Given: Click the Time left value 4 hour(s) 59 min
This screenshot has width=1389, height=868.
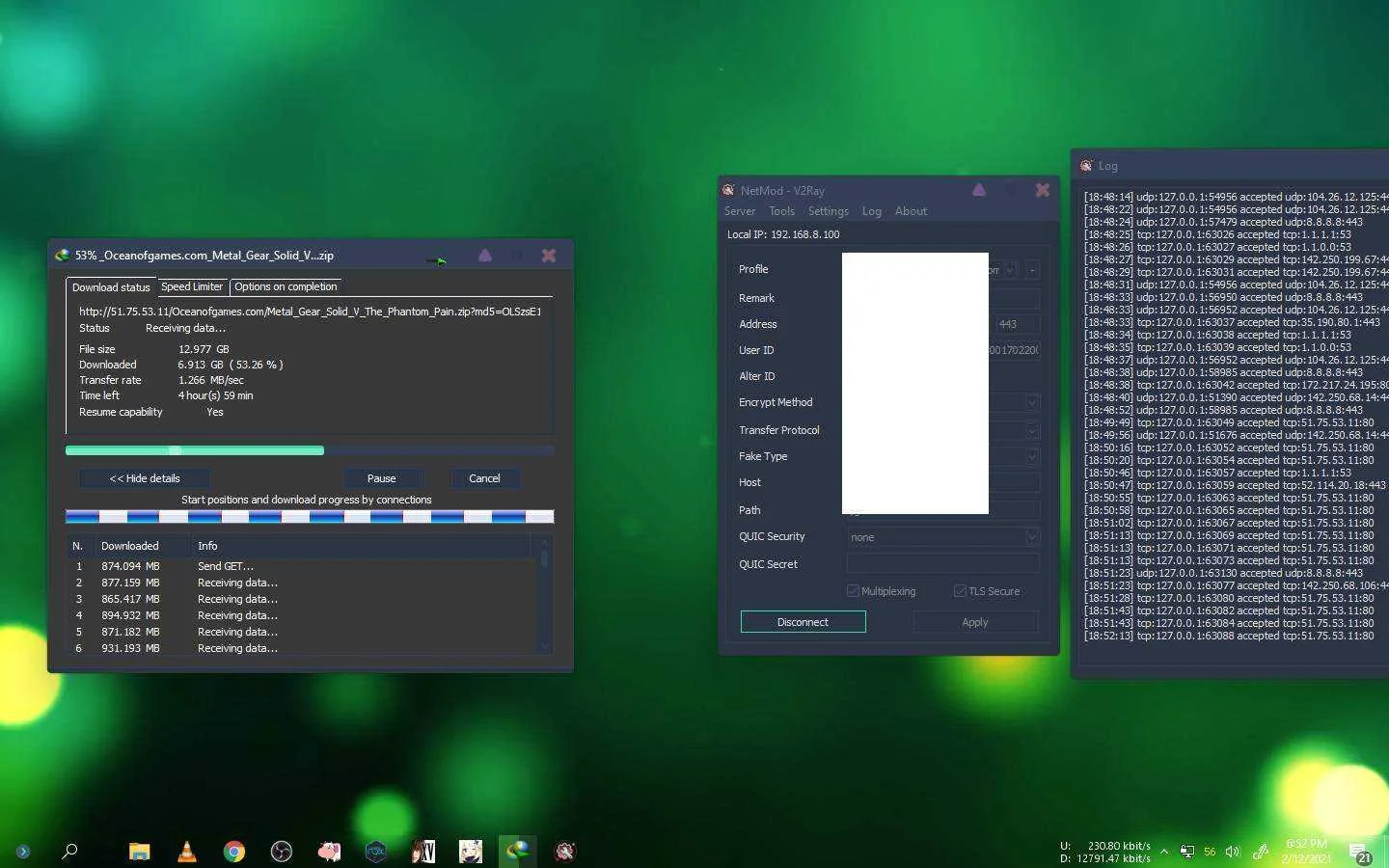Looking at the screenshot, I should [215, 395].
